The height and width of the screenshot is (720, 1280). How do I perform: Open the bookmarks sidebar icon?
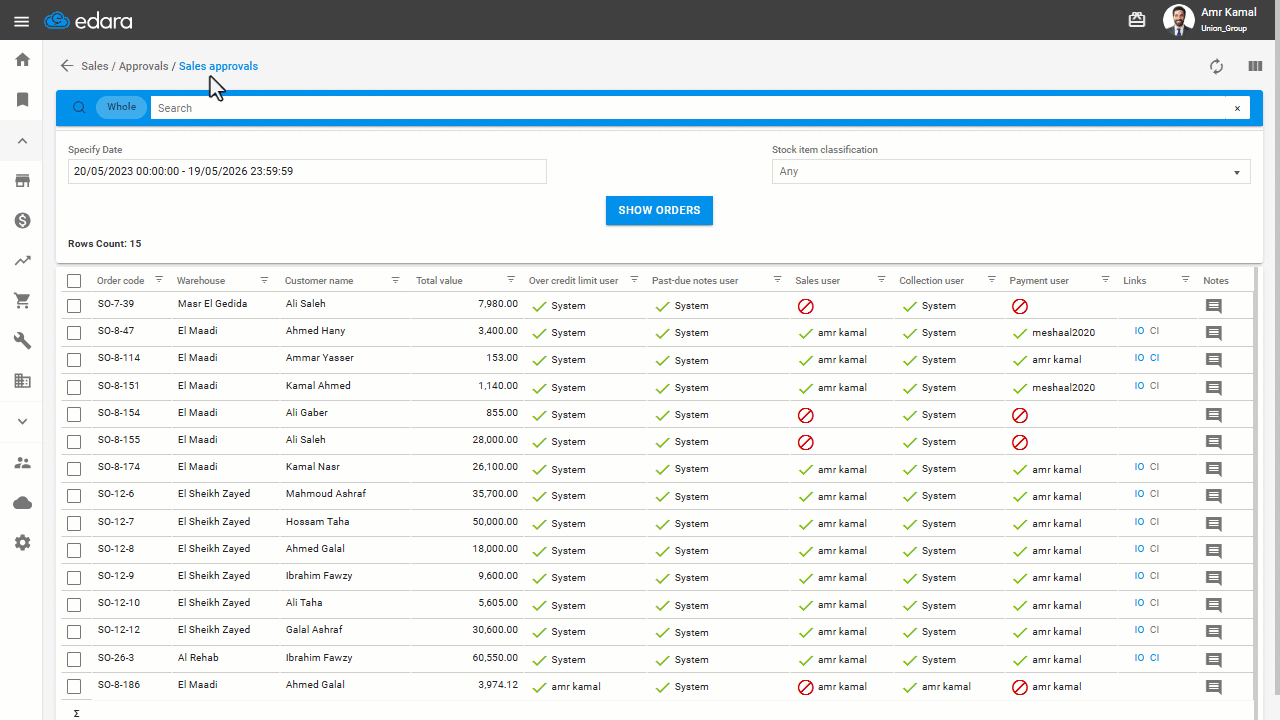coord(22,100)
